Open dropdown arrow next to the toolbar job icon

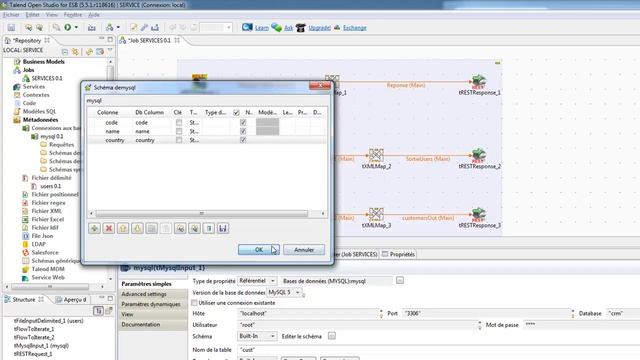coord(118,27)
